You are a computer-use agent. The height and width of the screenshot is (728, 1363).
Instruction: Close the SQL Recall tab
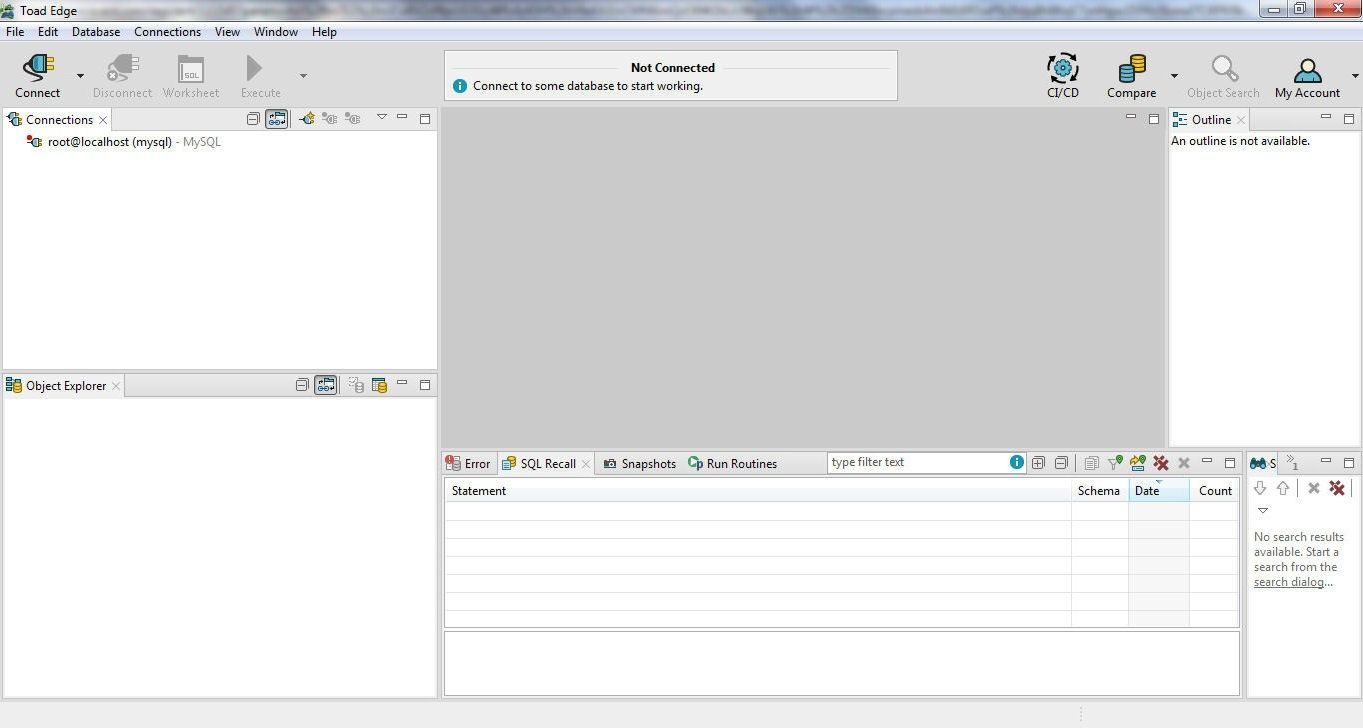click(x=586, y=464)
